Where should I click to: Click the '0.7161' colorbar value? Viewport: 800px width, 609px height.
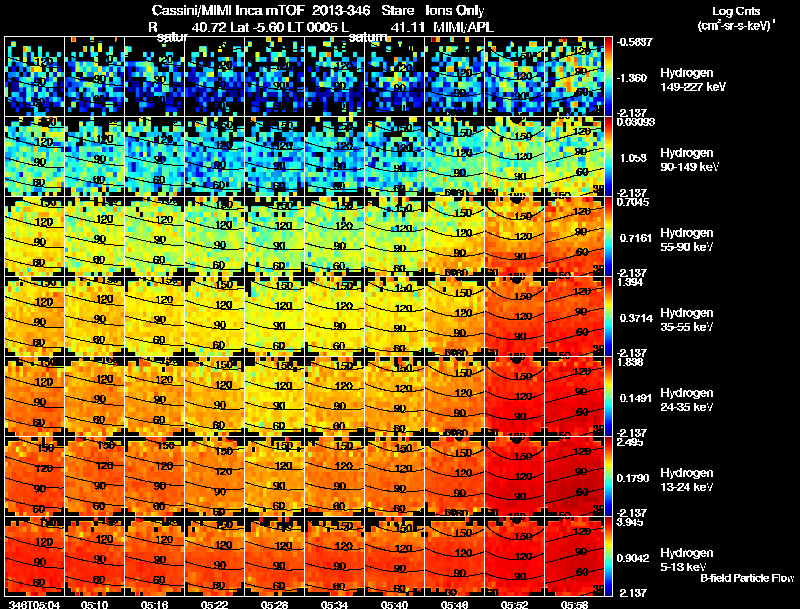(x=635, y=238)
